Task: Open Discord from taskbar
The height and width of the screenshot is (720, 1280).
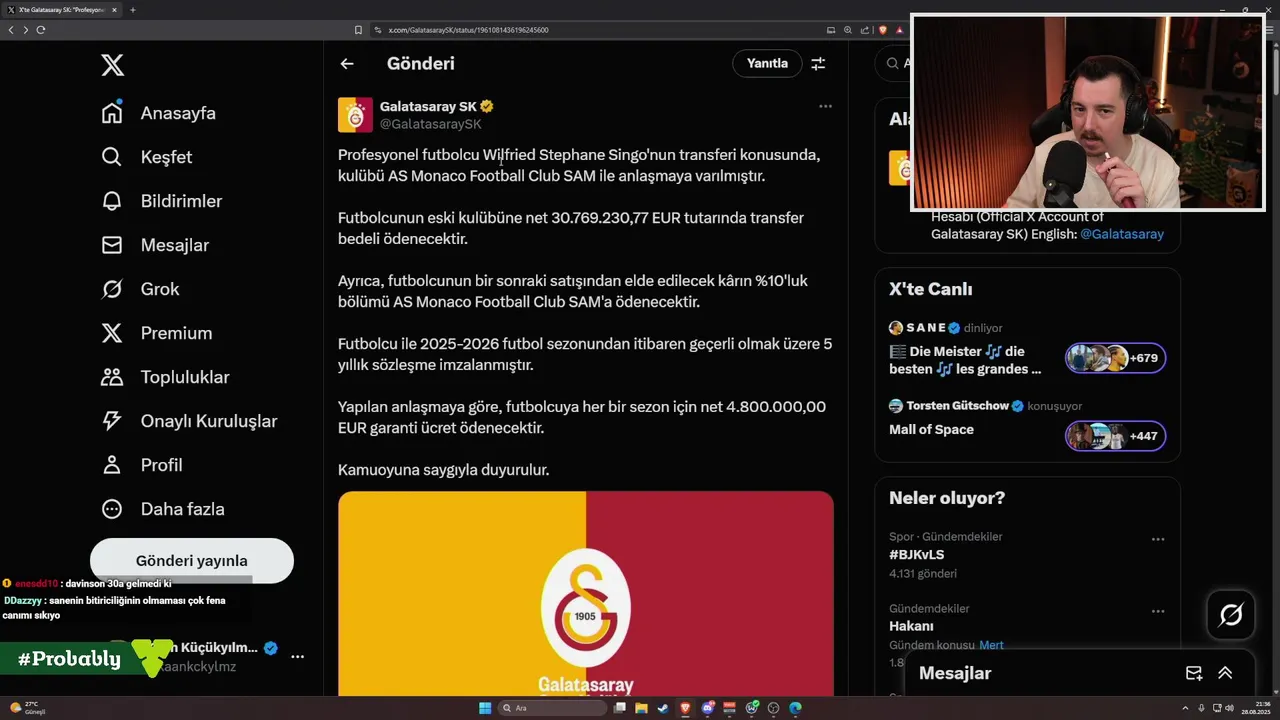Action: 708,708
